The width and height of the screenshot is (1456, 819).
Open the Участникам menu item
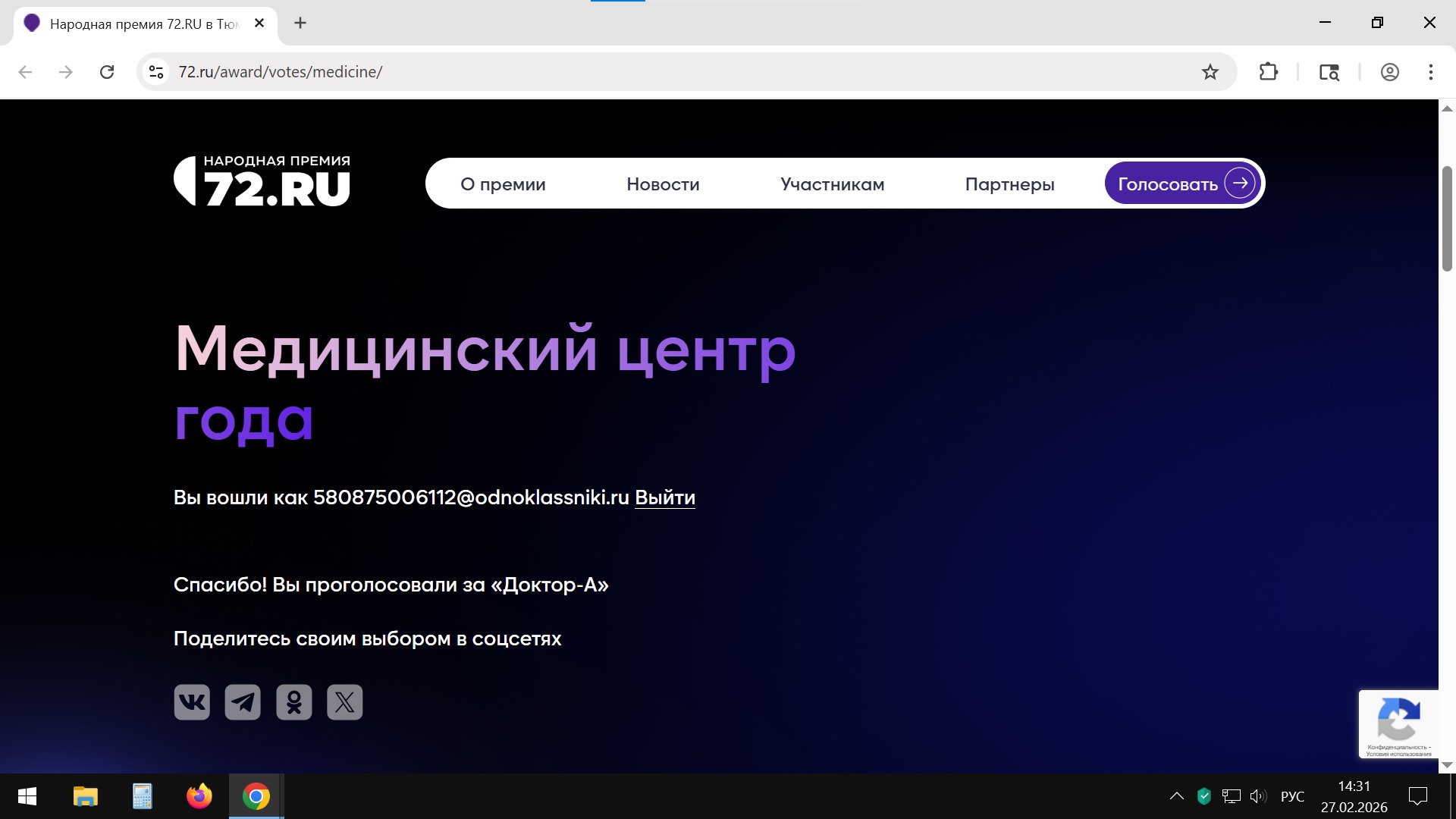pos(832,184)
